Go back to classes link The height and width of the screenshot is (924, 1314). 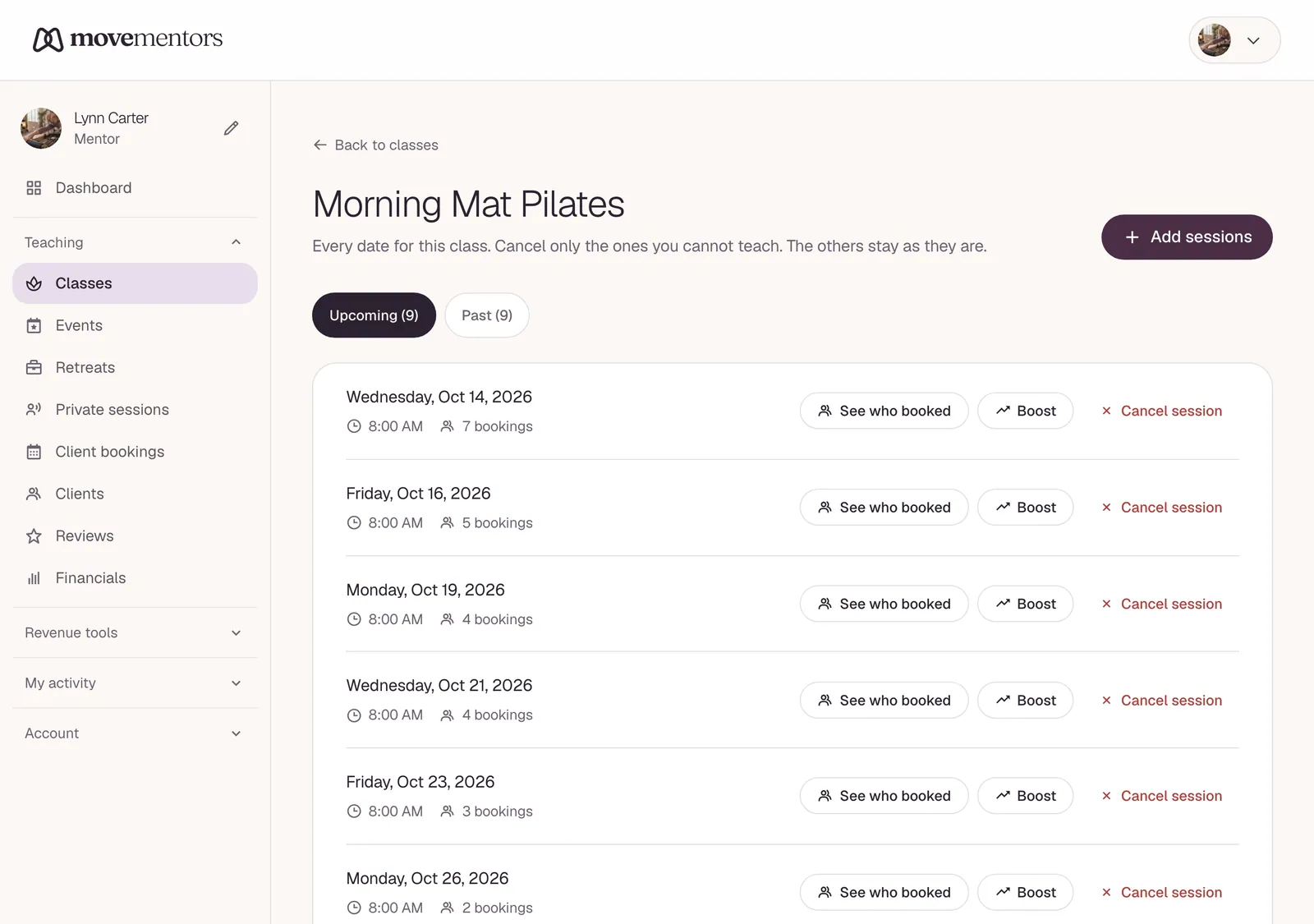click(375, 145)
